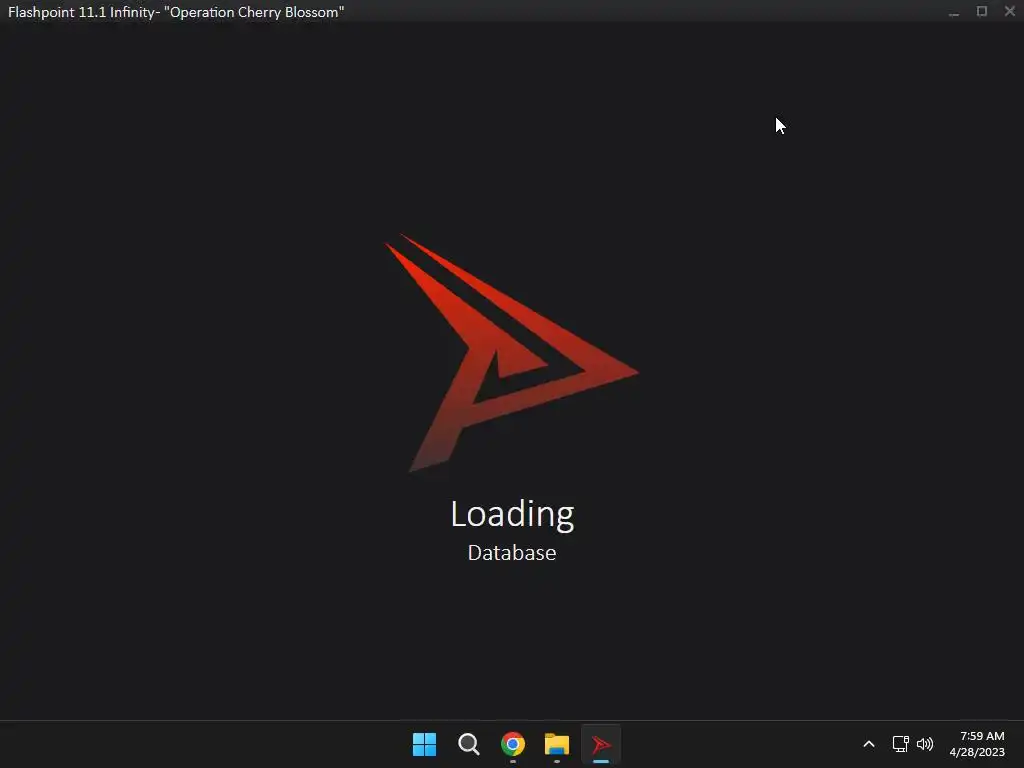Minimize the Flashpoint window
Screen dimensions: 1024x768
click(954, 12)
